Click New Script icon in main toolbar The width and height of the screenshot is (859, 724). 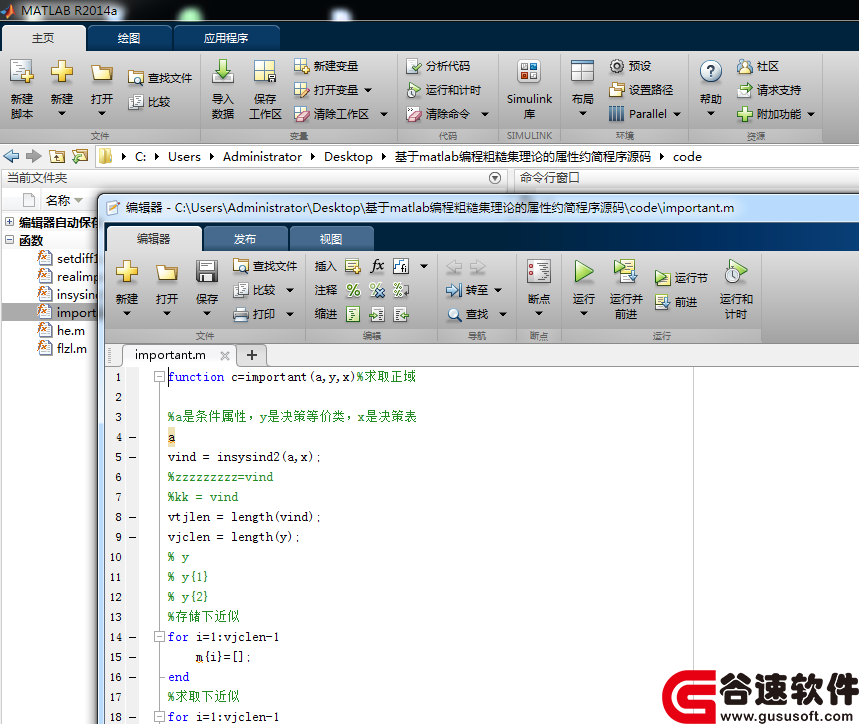tap(22, 71)
